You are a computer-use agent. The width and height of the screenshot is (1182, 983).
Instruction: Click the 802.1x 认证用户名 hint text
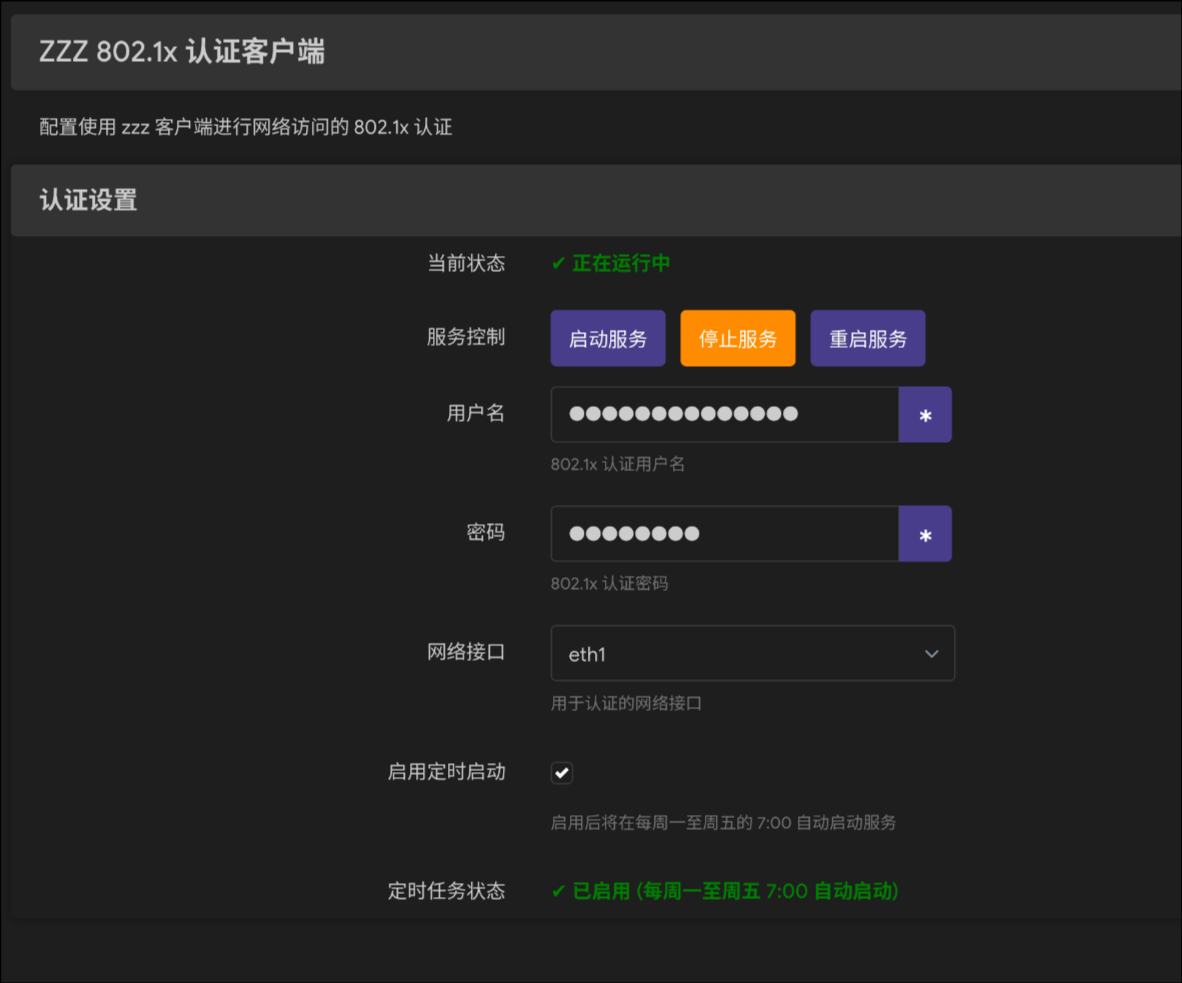(617, 464)
